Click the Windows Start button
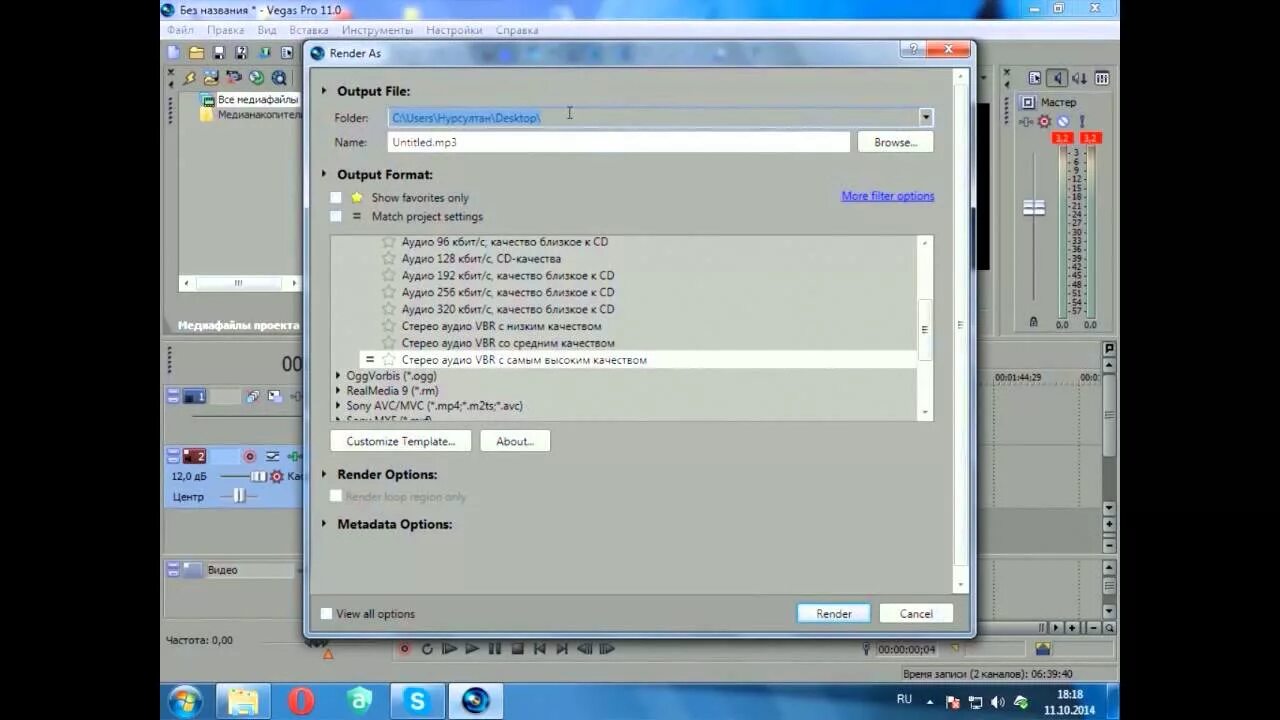Image resolution: width=1280 pixels, height=720 pixels. [185, 701]
